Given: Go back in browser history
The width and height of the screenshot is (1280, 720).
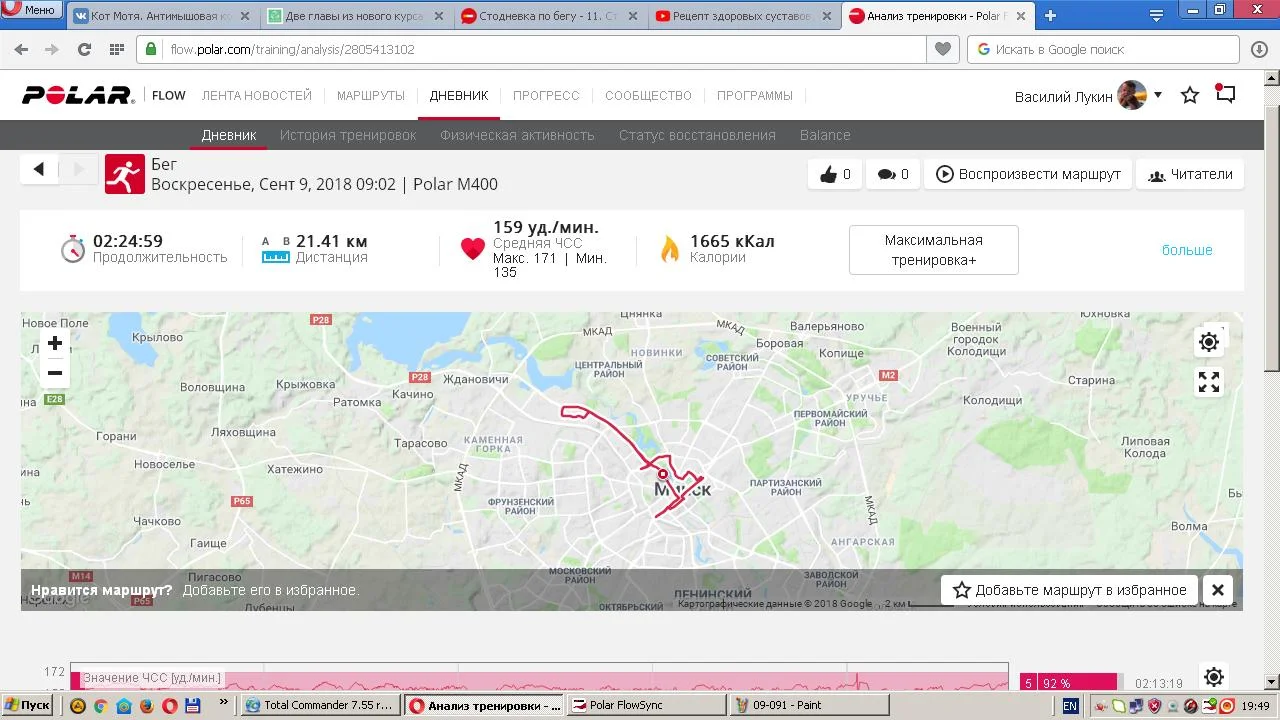Looking at the screenshot, I should pyautogui.click(x=21, y=49).
